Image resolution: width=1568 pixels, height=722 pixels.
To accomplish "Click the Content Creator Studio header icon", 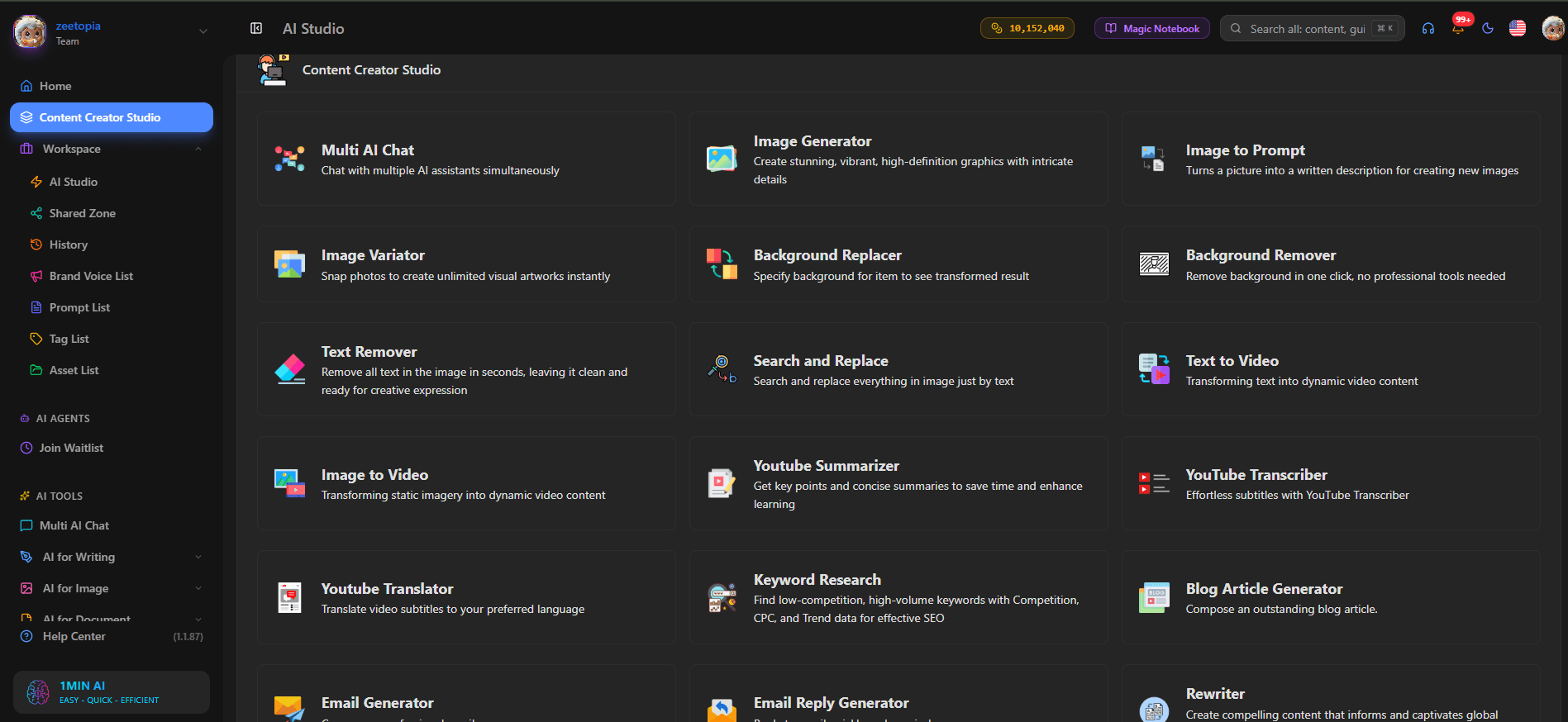I will pos(273,70).
